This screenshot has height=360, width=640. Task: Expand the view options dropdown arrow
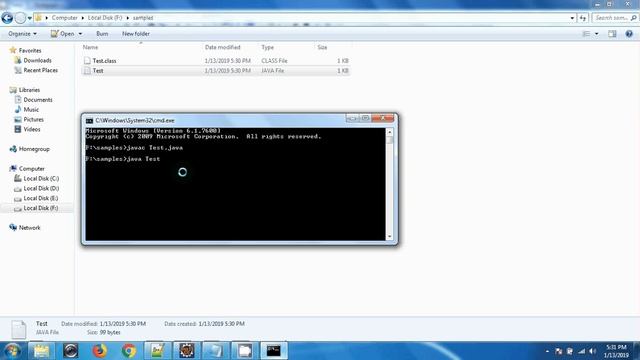pos(596,34)
